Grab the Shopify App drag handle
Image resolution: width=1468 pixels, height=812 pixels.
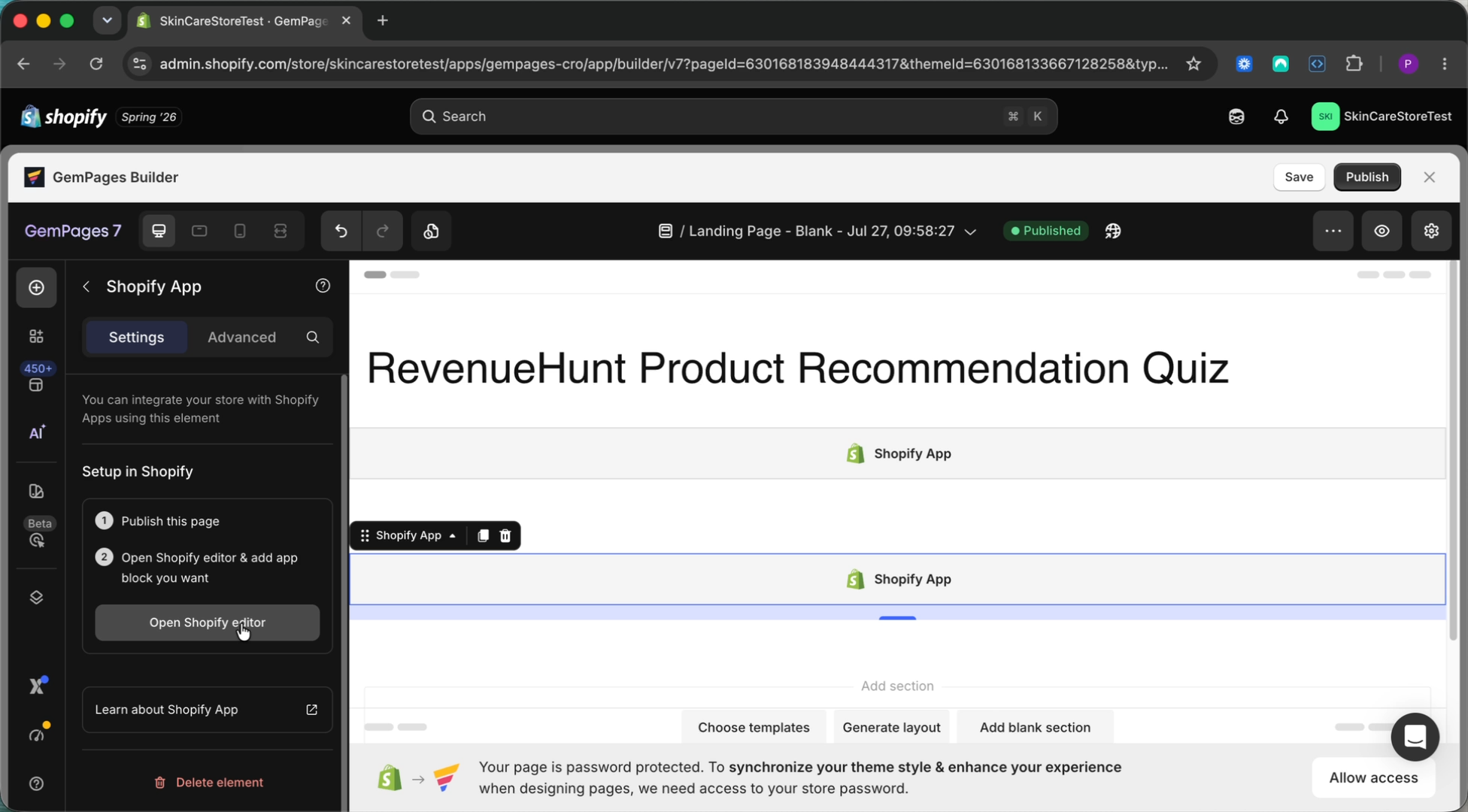(365, 535)
